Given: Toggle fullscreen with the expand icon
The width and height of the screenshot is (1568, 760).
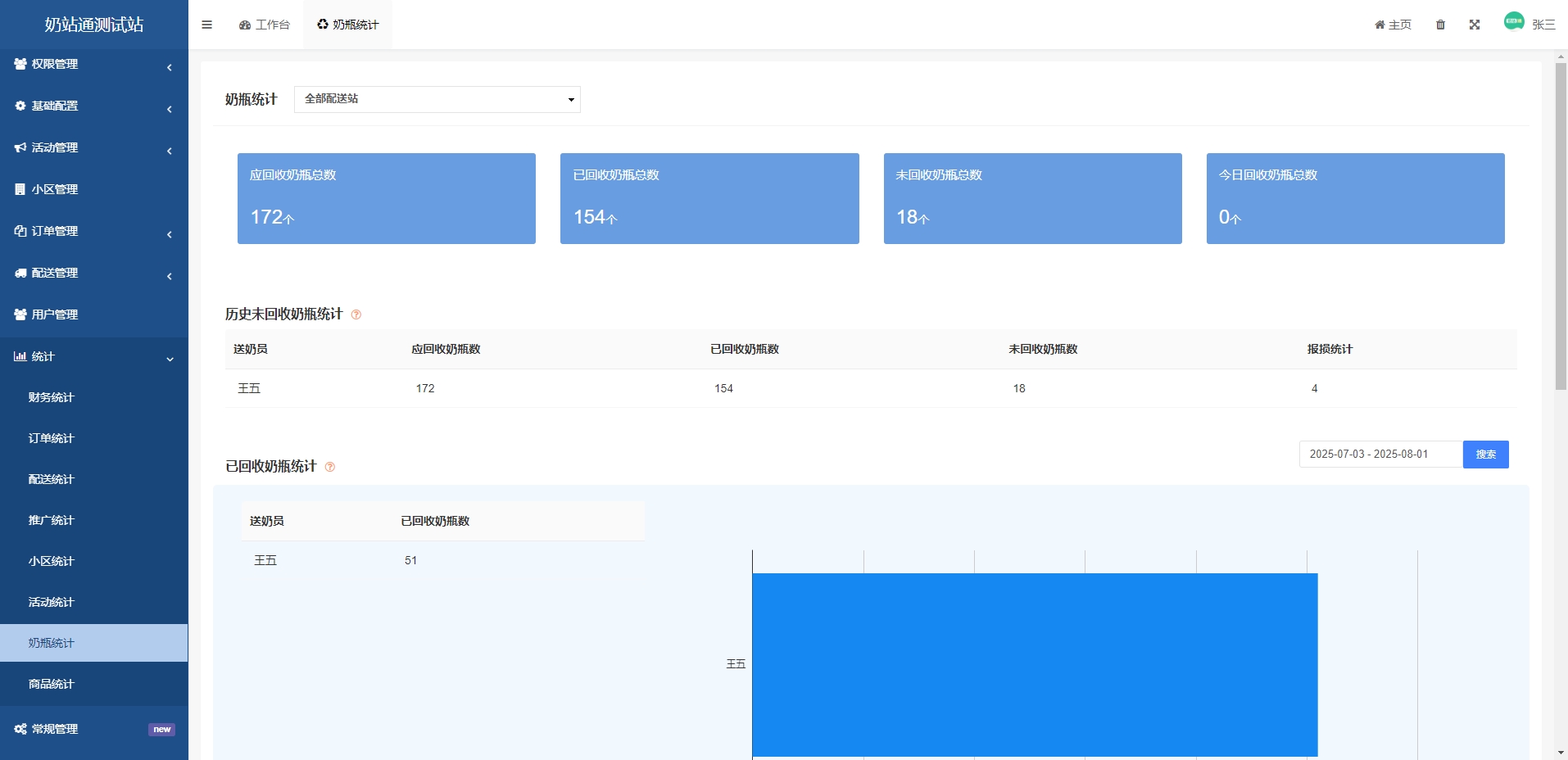Looking at the screenshot, I should click(x=1474, y=25).
